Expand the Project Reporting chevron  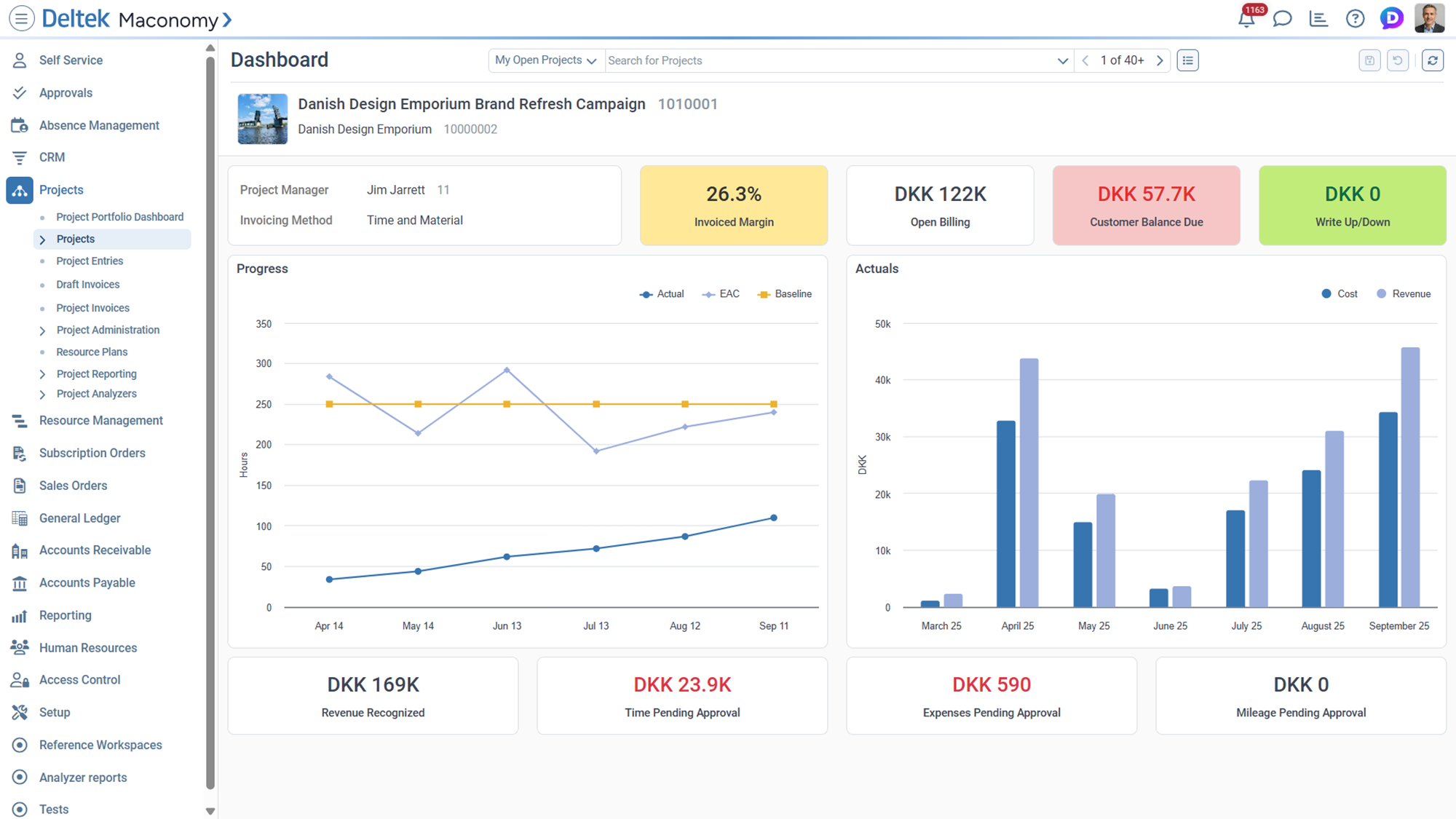[x=44, y=373]
